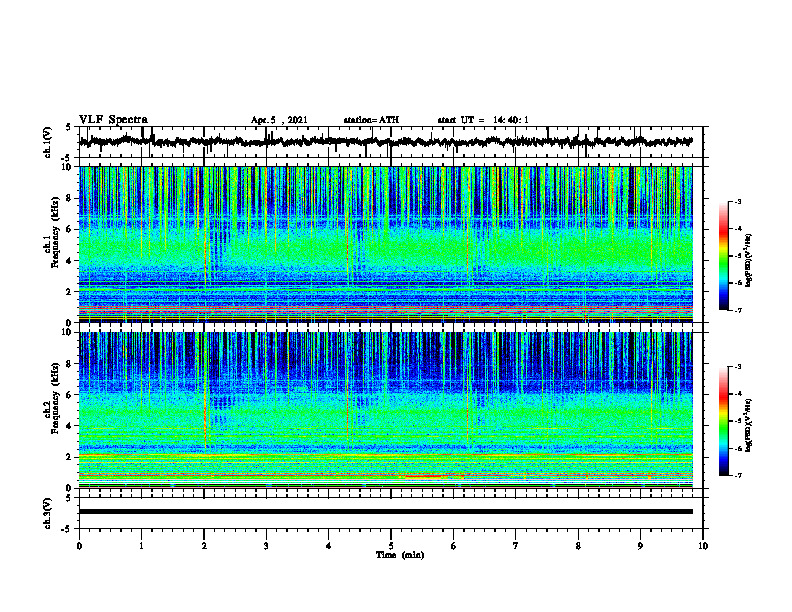792x612 pixels.
Task: Click the "-6" label on ch.2 color bar
Action: (738, 448)
